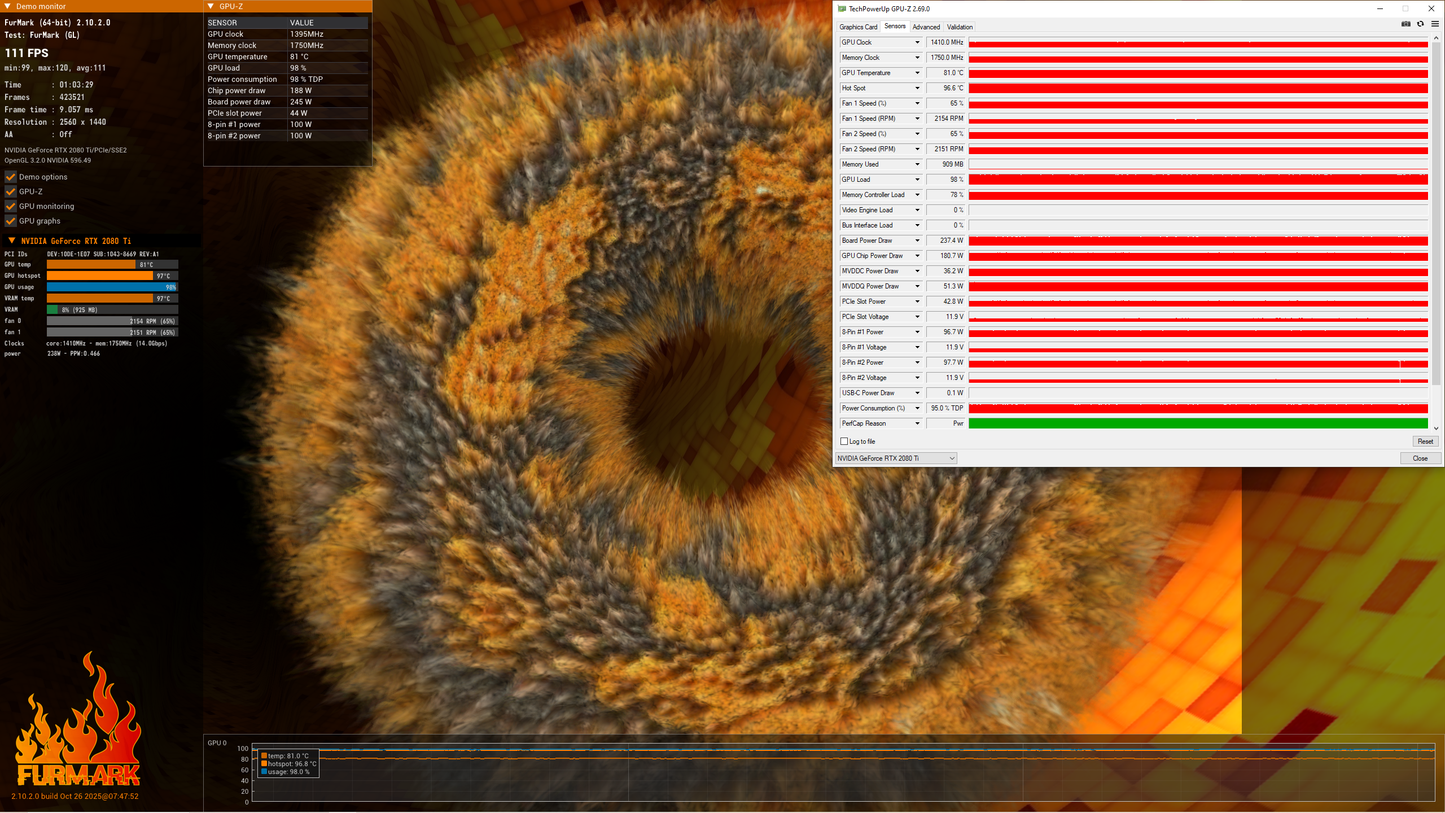Click the 1750.0 MHz Memory Clock value
The image size is (1445, 813).
[x=946, y=58]
